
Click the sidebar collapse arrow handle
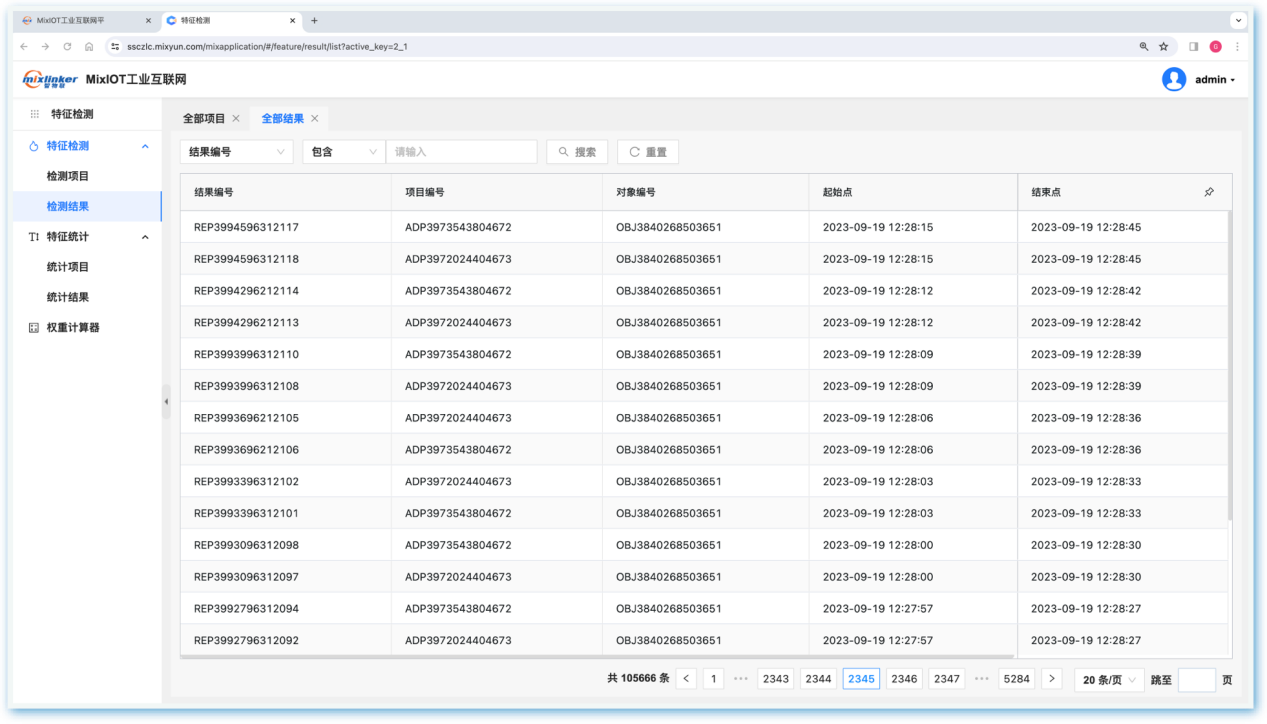(166, 401)
